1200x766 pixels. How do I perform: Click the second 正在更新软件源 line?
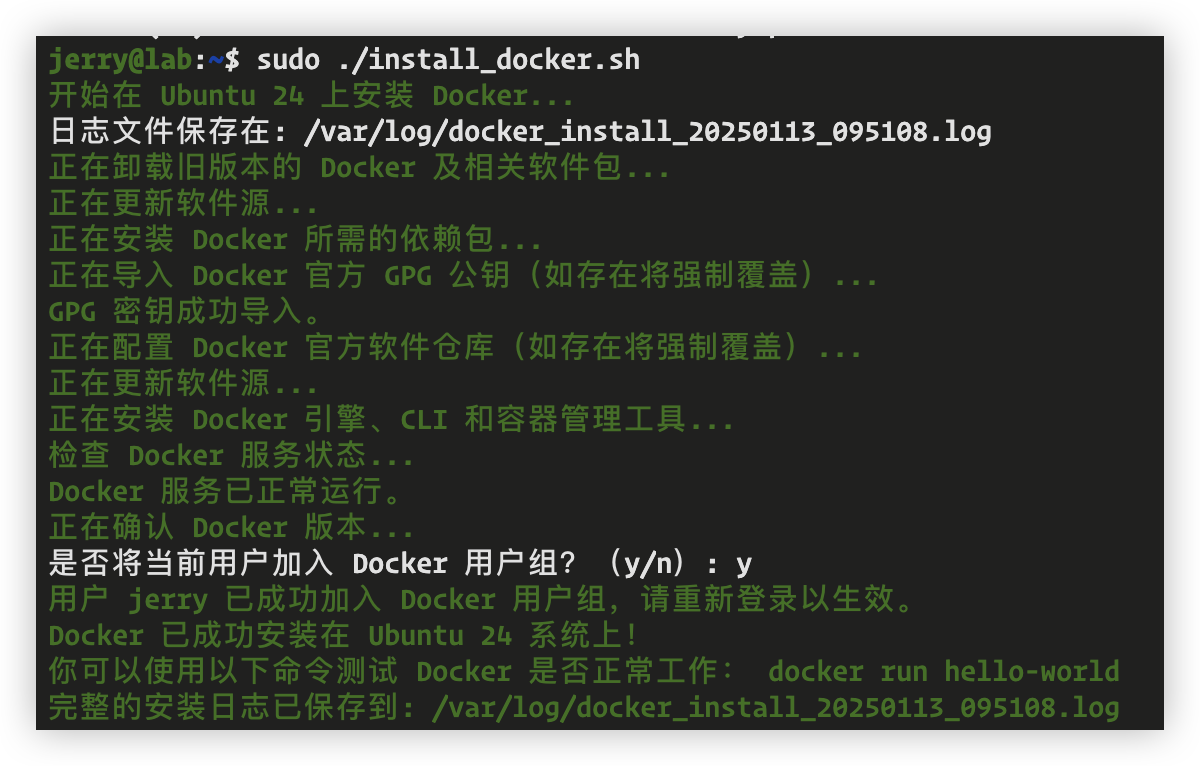coord(183,384)
